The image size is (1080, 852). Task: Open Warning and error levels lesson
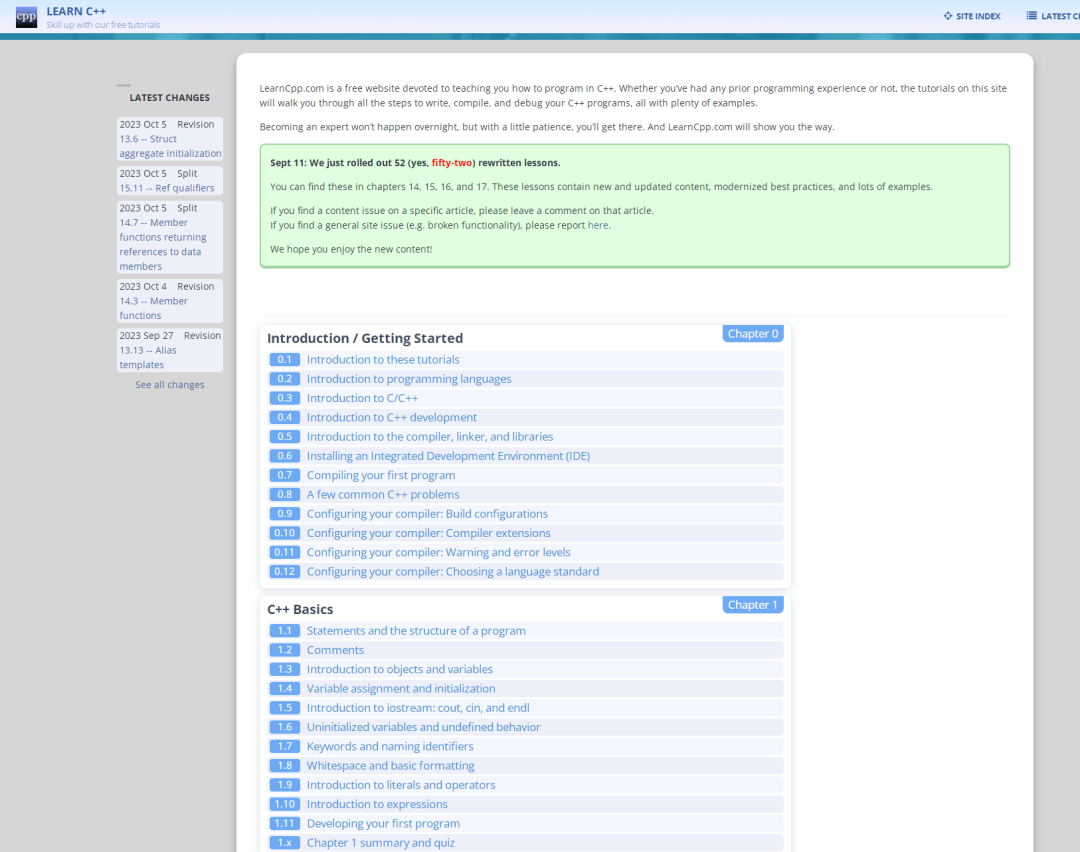click(439, 552)
